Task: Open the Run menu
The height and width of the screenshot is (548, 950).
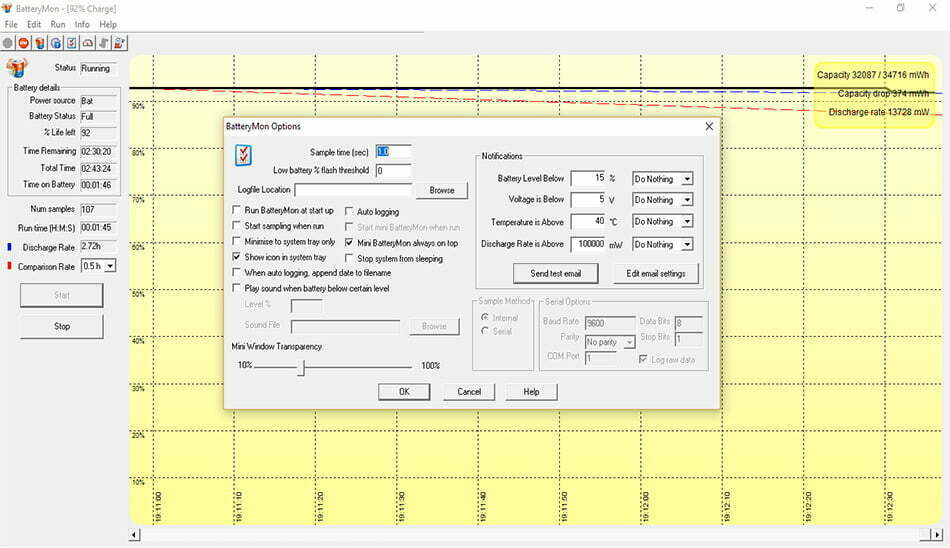Action: coord(58,24)
